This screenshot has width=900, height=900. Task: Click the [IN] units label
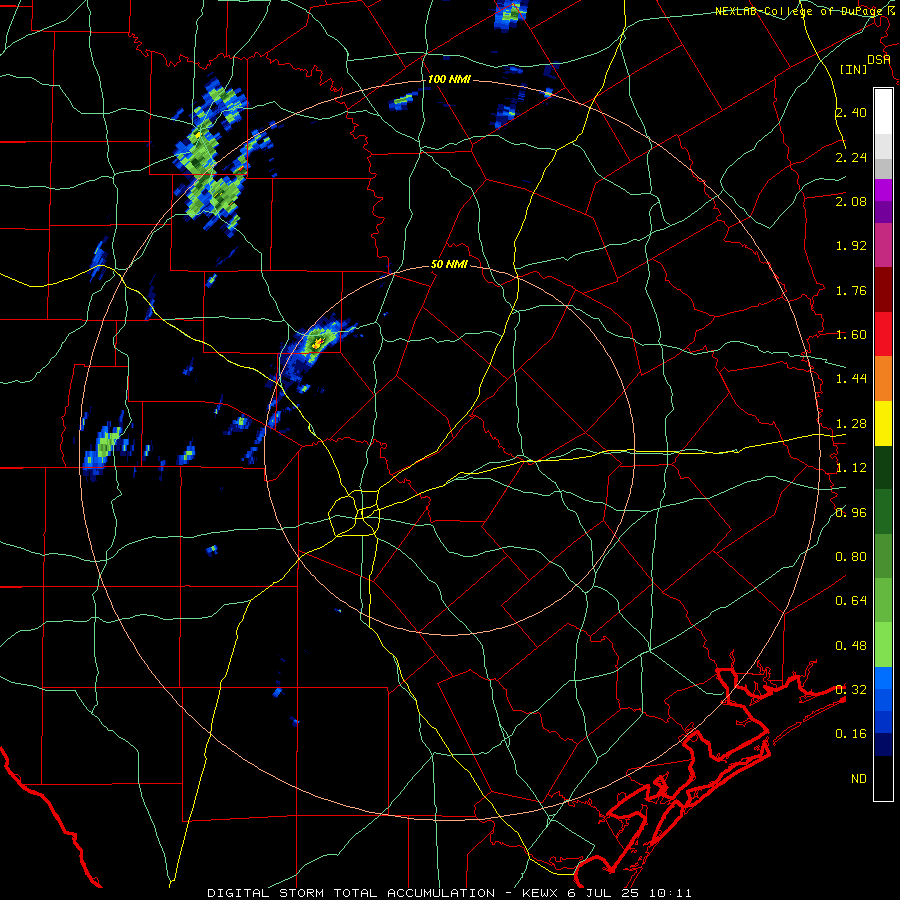click(854, 69)
